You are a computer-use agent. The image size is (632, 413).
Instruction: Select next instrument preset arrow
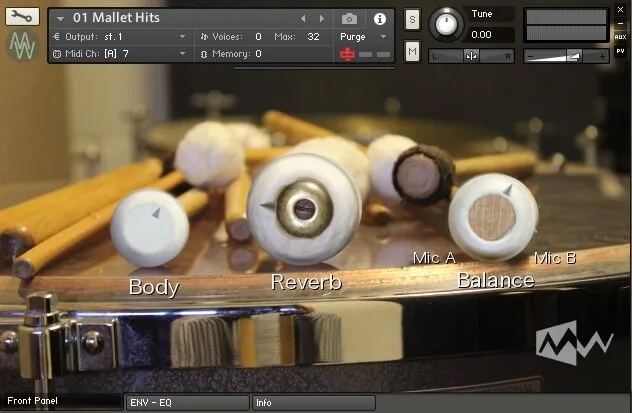(322, 19)
